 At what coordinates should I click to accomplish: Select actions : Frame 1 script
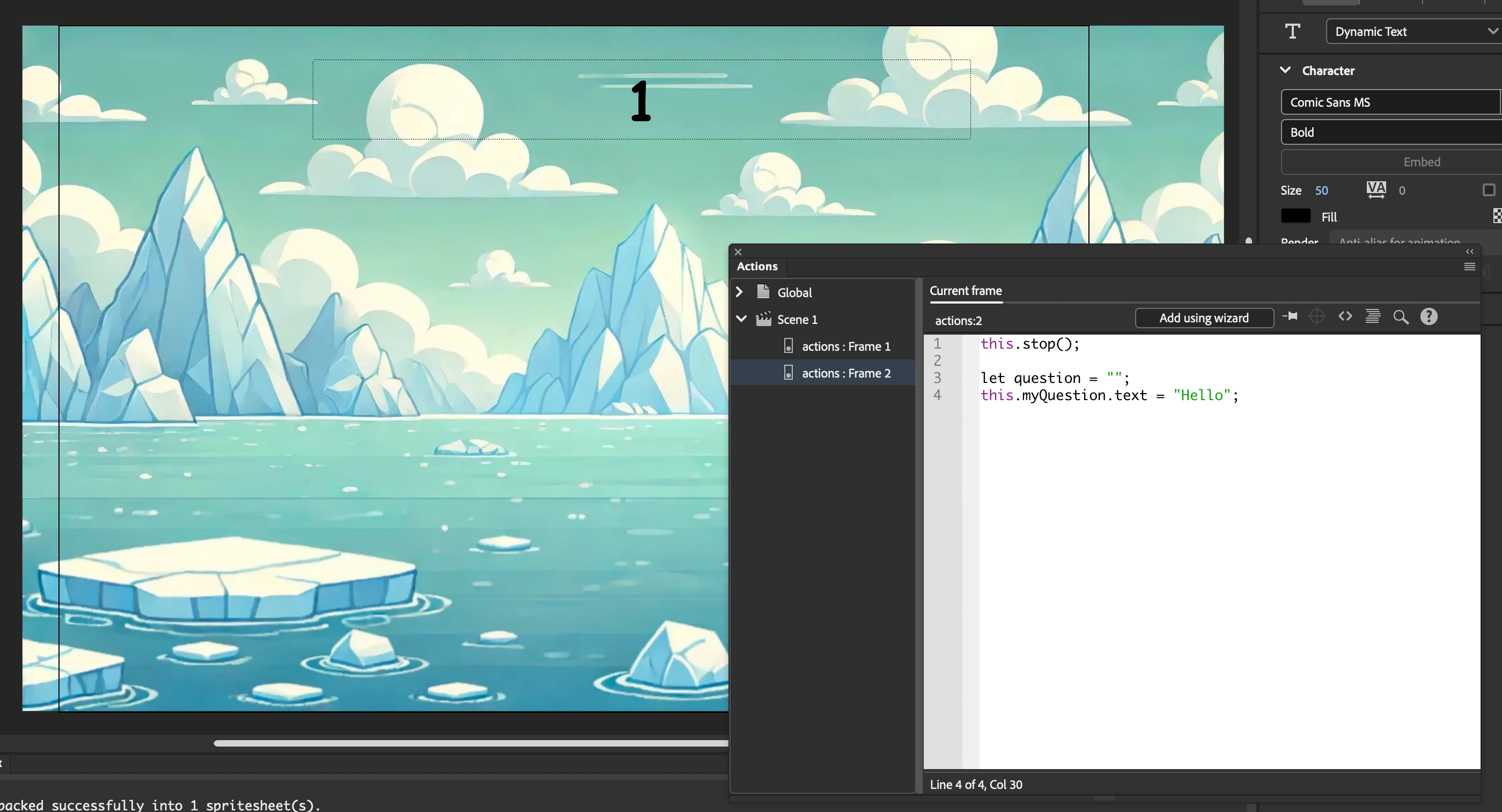pyautogui.click(x=845, y=346)
